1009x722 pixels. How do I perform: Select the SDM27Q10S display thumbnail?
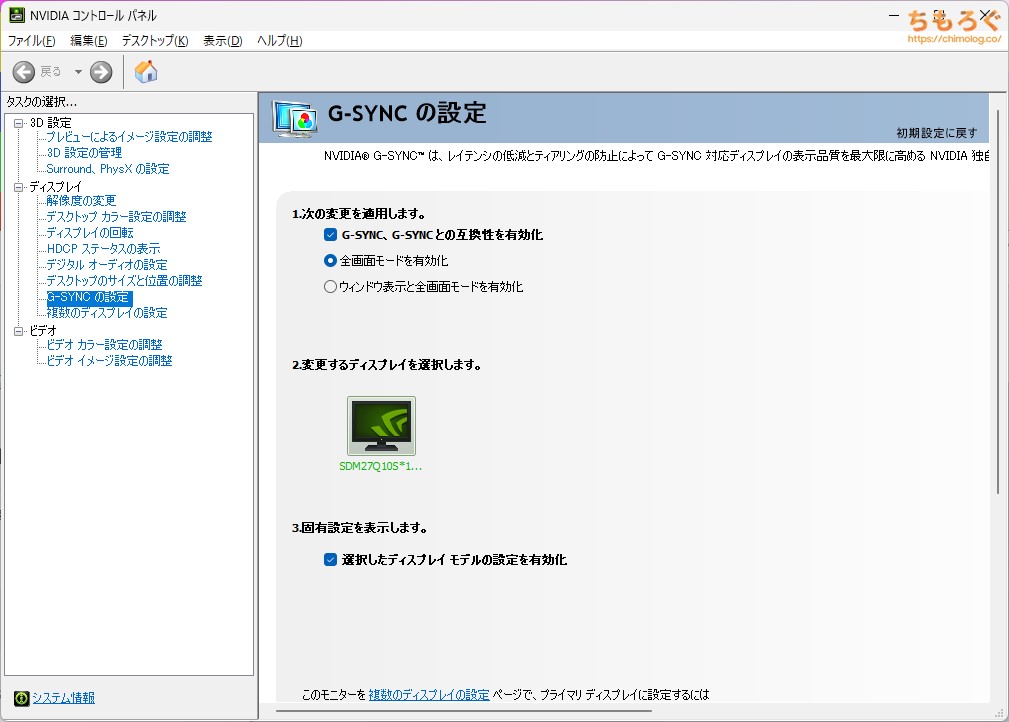[381, 426]
